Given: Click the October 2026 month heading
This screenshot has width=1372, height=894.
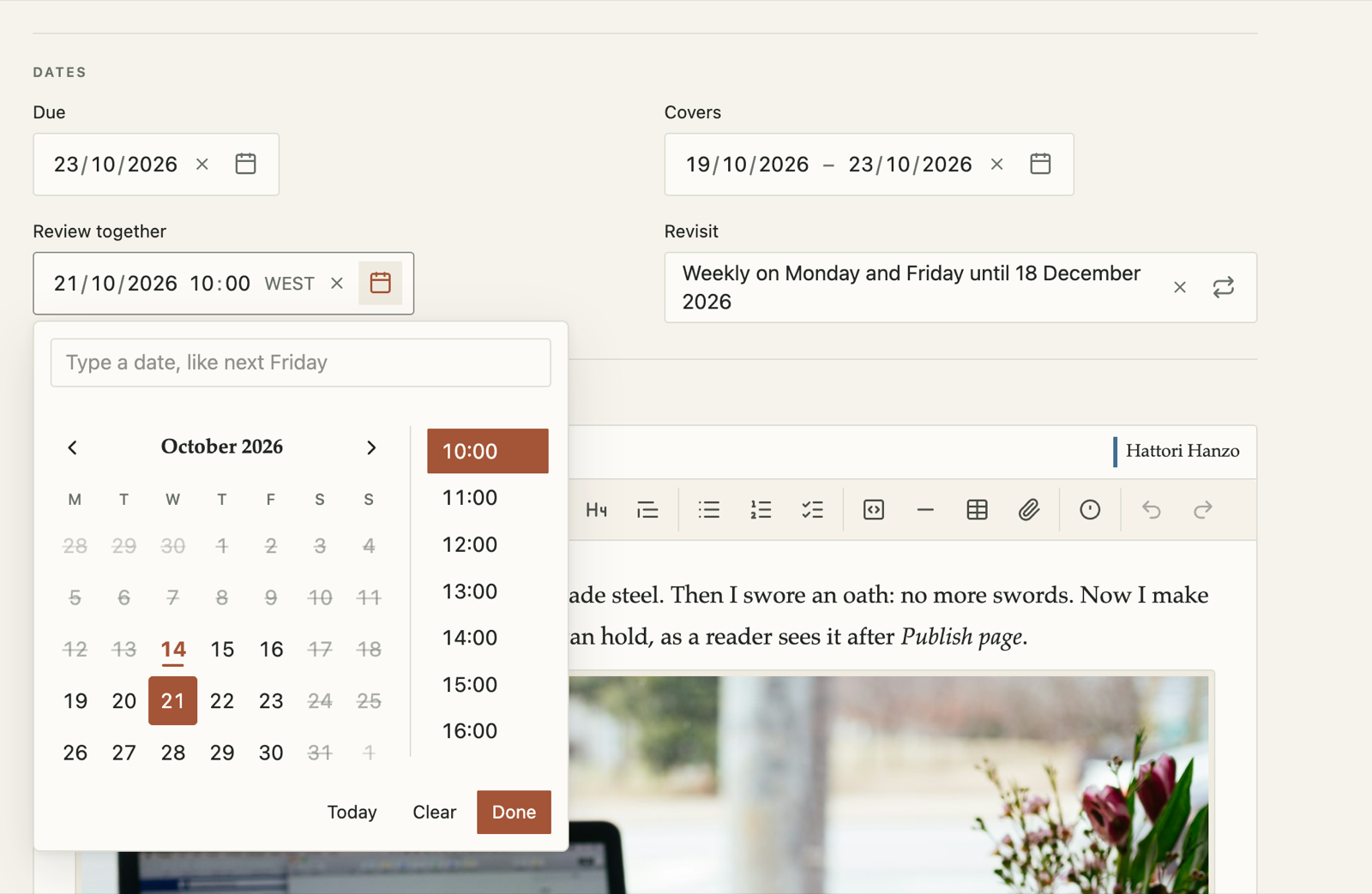Looking at the screenshot, I should (x=222, y=447).
